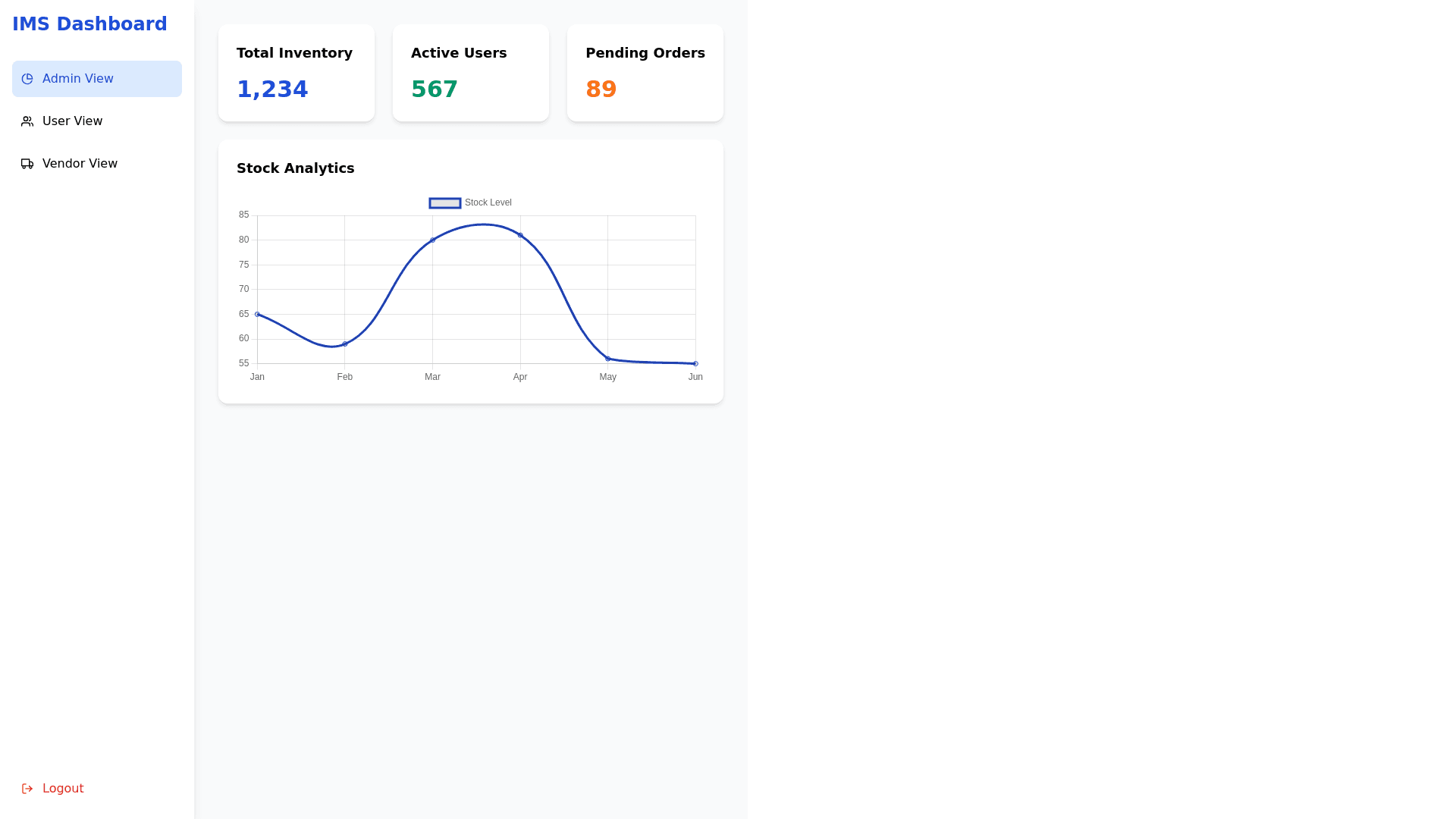Click the IMS Dashboard title
The height and width of the screenshot is (819, 1456).
pos(89,24)
